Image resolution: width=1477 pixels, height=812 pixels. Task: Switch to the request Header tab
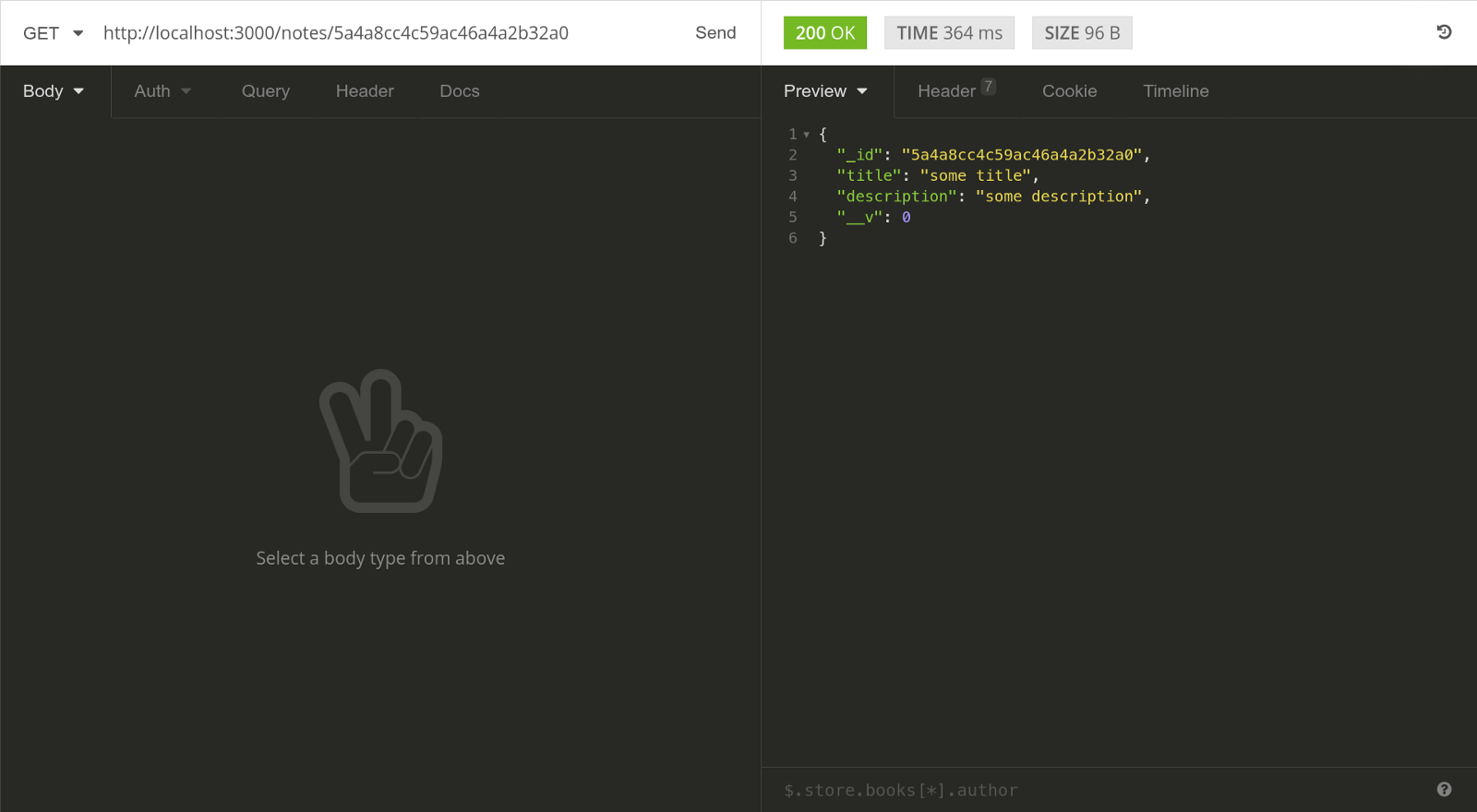point(365,91)
